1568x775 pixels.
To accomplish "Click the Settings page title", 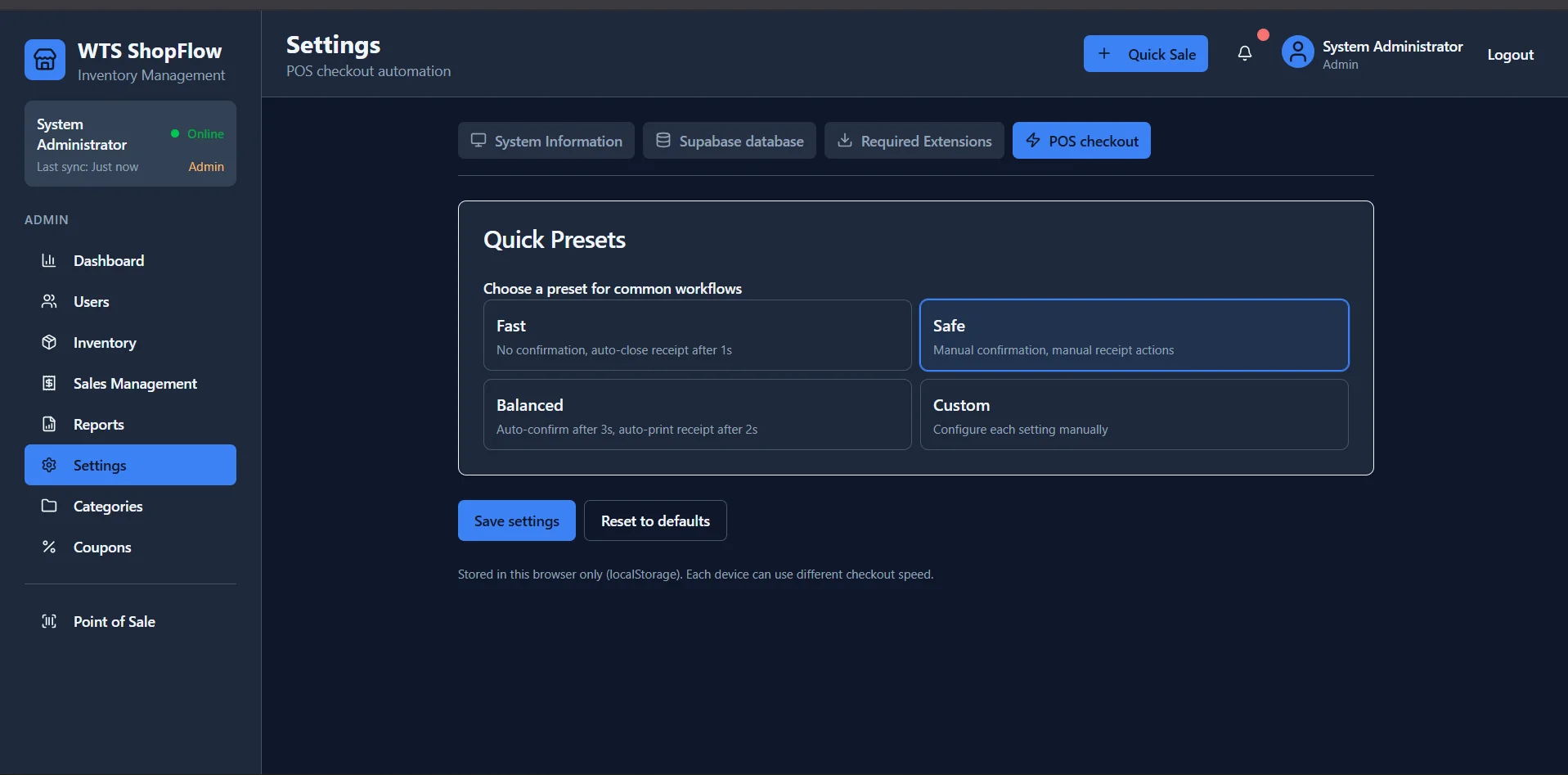I will click(x=333, y=45).
